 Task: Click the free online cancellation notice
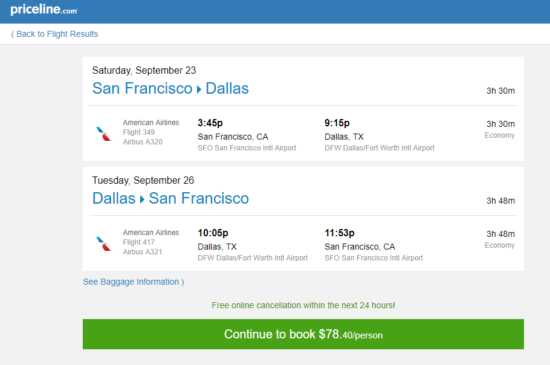pos(303,305)
